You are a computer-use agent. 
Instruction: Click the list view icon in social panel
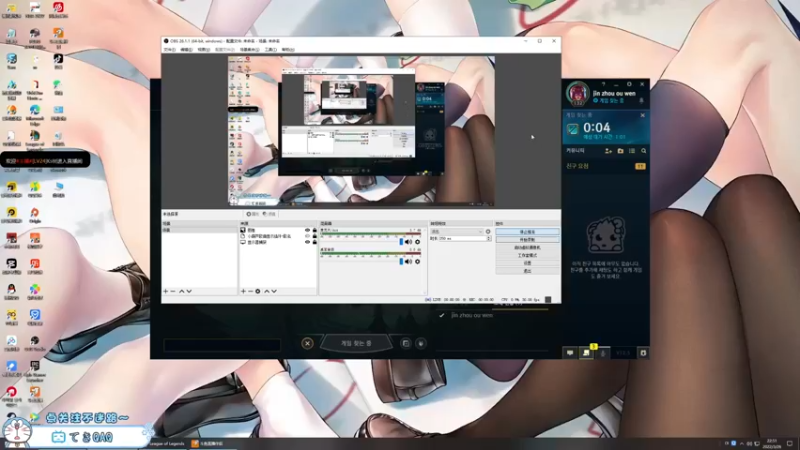[632, 151]
